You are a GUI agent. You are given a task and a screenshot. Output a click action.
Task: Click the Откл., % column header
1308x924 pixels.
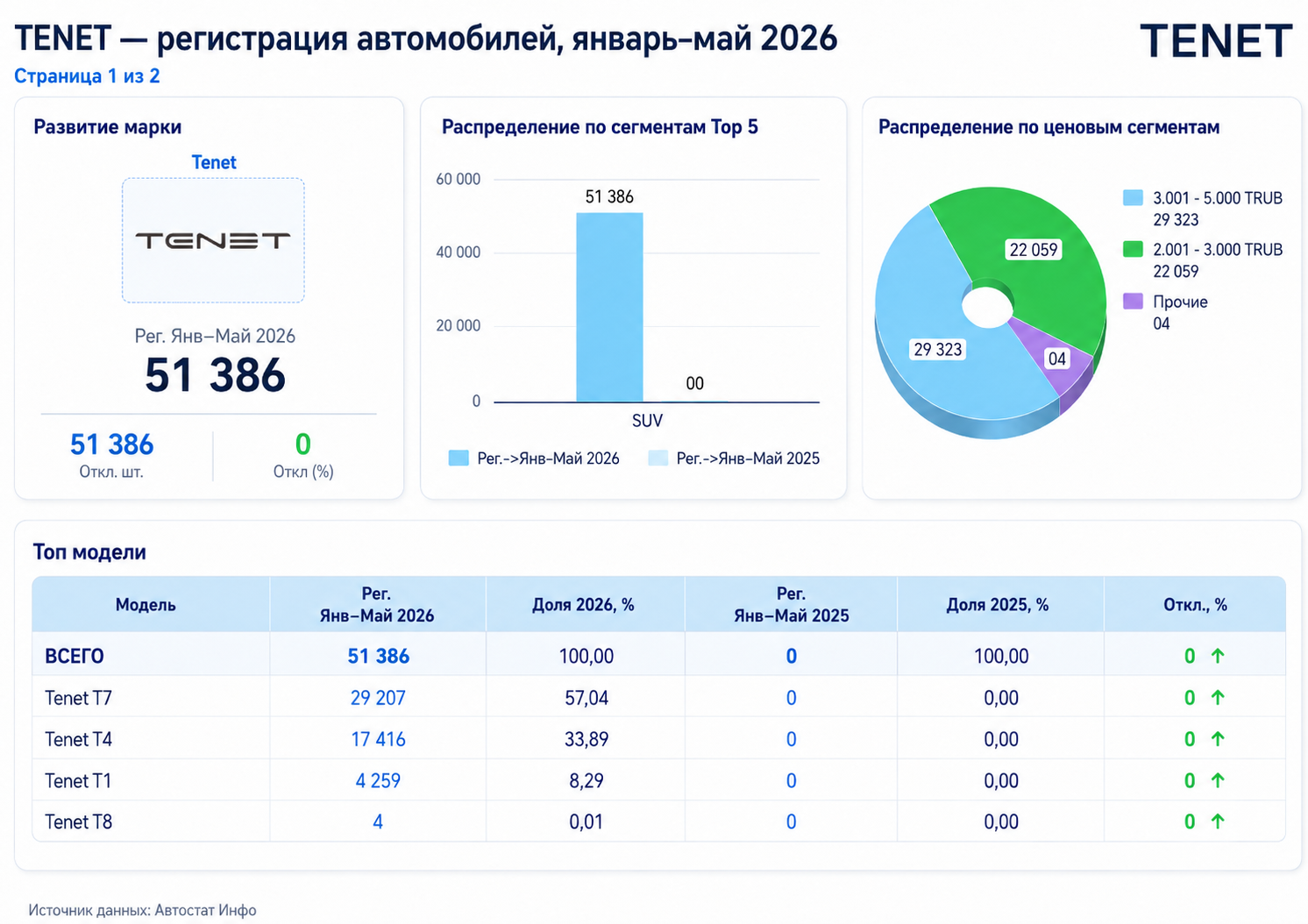(x=1195, y=605)
